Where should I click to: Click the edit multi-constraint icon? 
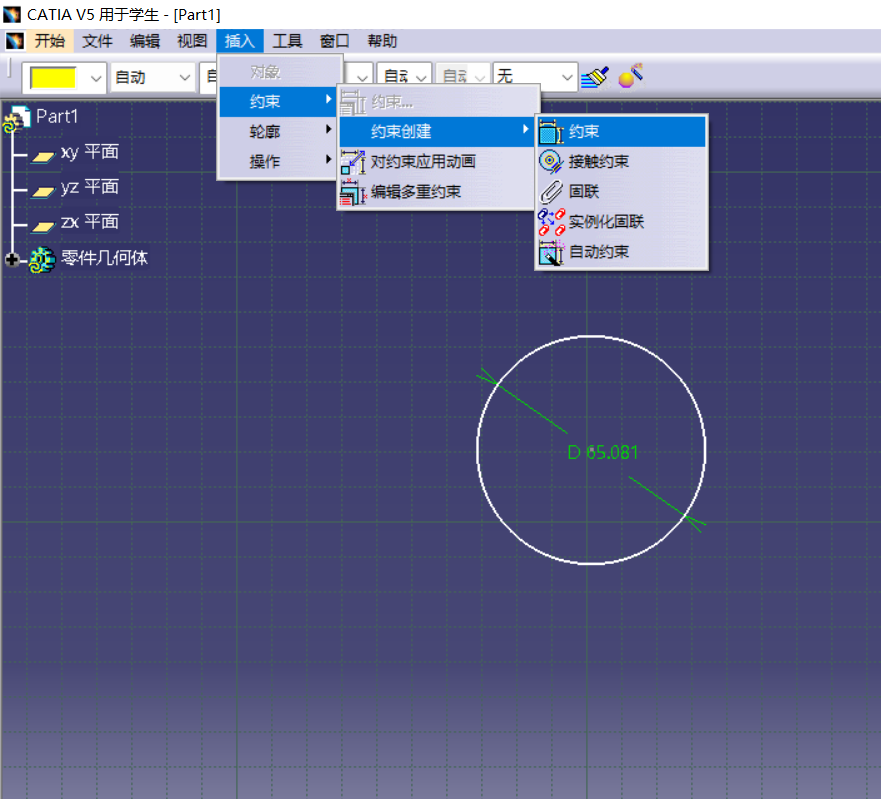[x=353, y=192]
